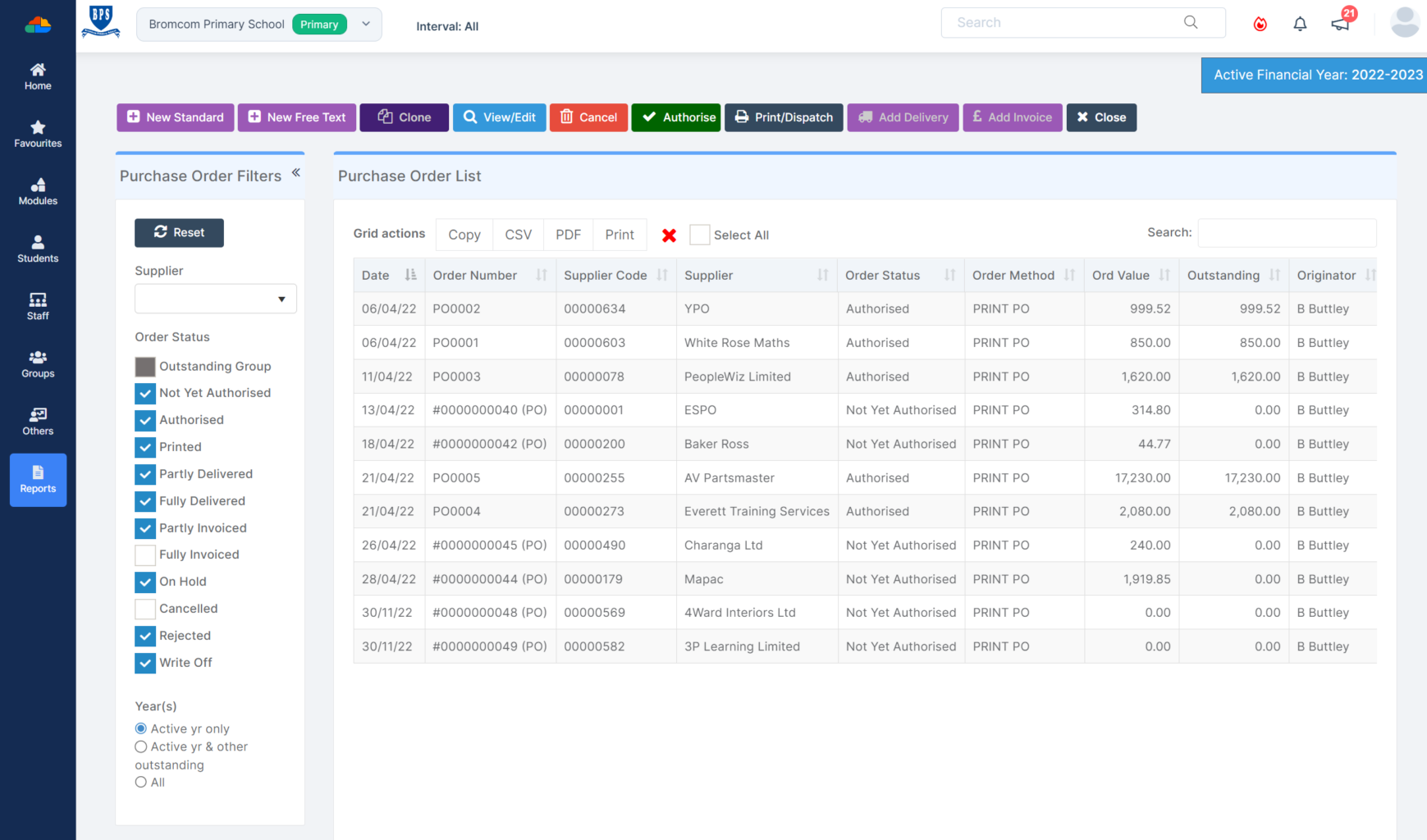Click the BPS school crest logo
Viewport: 1427px width, 840px height.
pyautogui.click(x=101, y=22)
